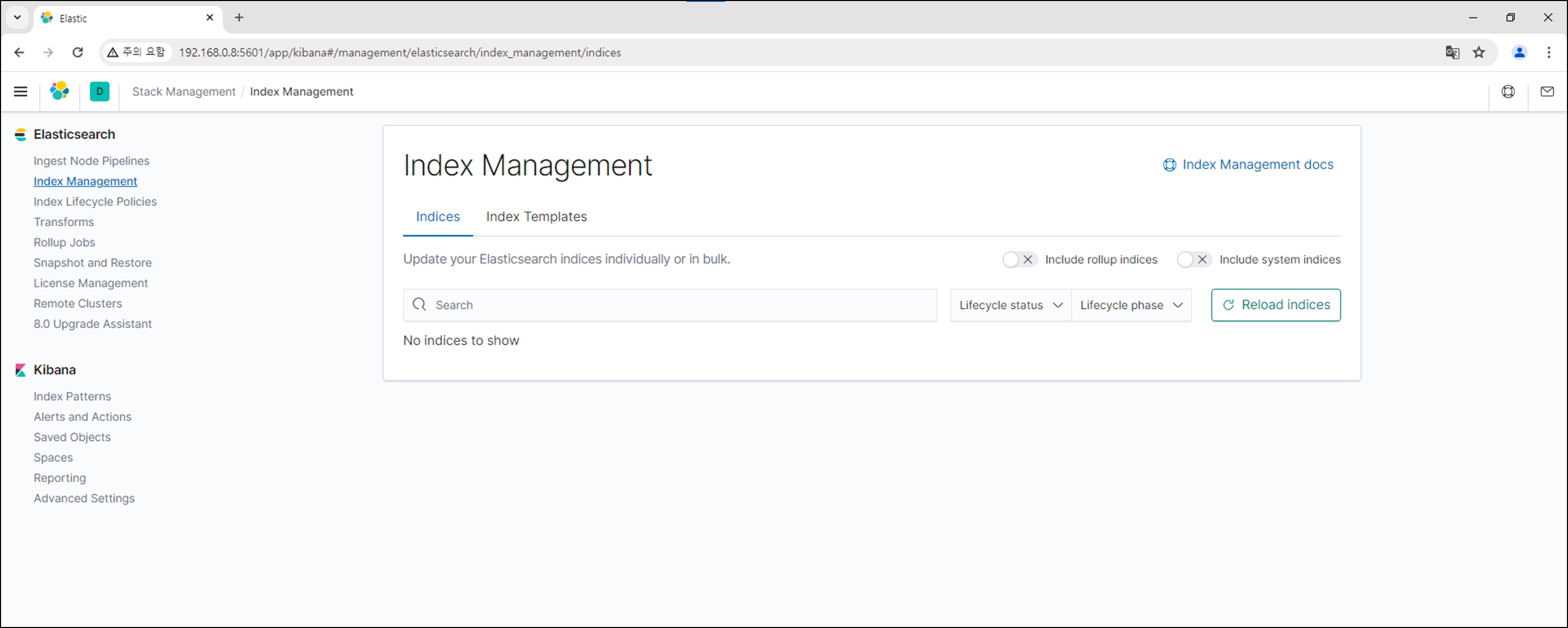The width and height of the screenshot is (1568, 628).
Task: Open Rollup Jobs
Action: pyautogui.click(x=64, y=242)
